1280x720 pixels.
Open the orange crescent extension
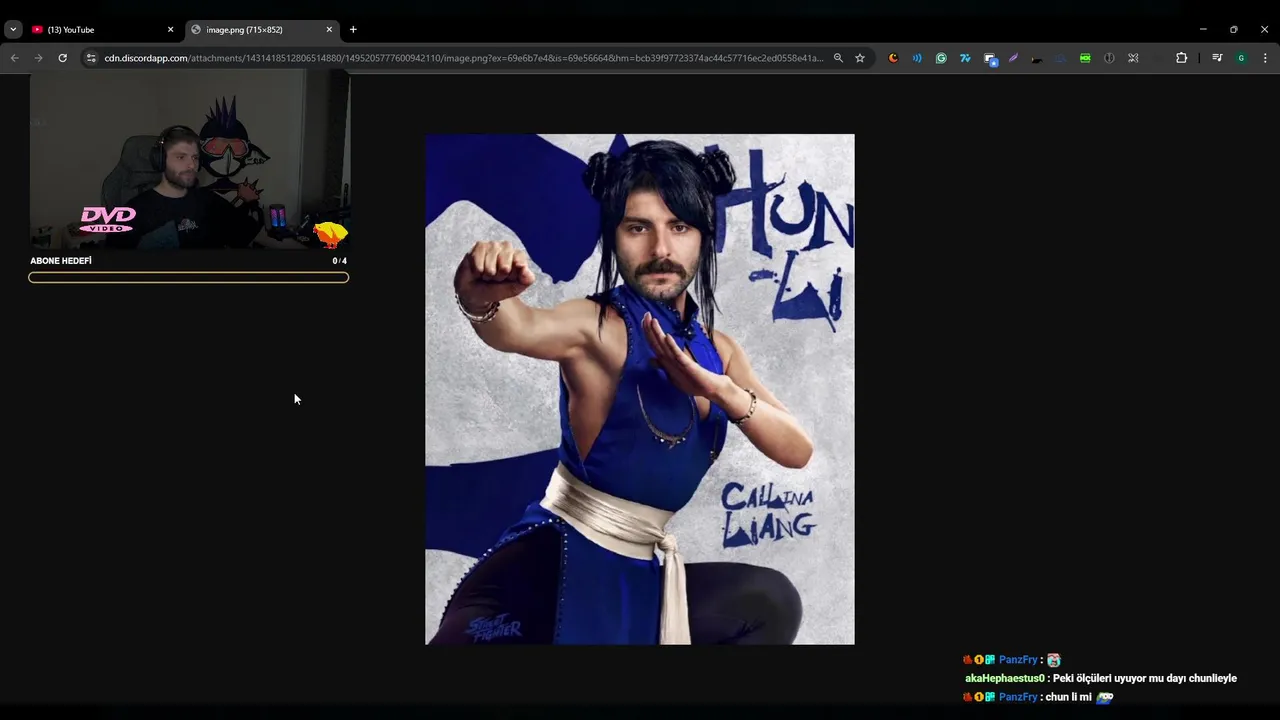(x=893, y=58)
